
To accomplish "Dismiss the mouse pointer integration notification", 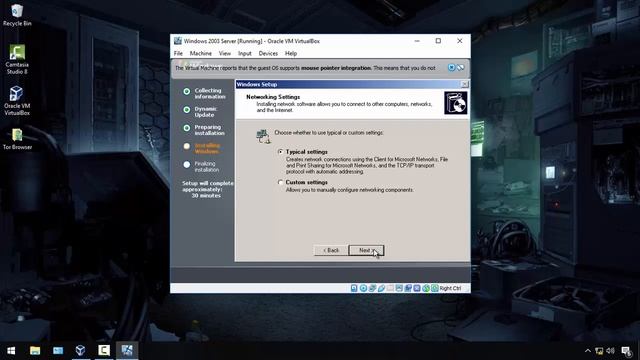I will 451,67.
